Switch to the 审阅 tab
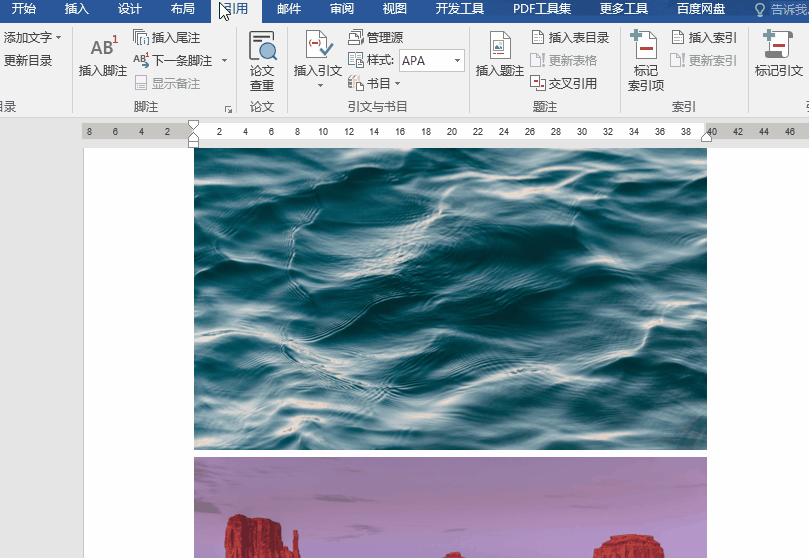809x558 pixels. pos(342,9)
